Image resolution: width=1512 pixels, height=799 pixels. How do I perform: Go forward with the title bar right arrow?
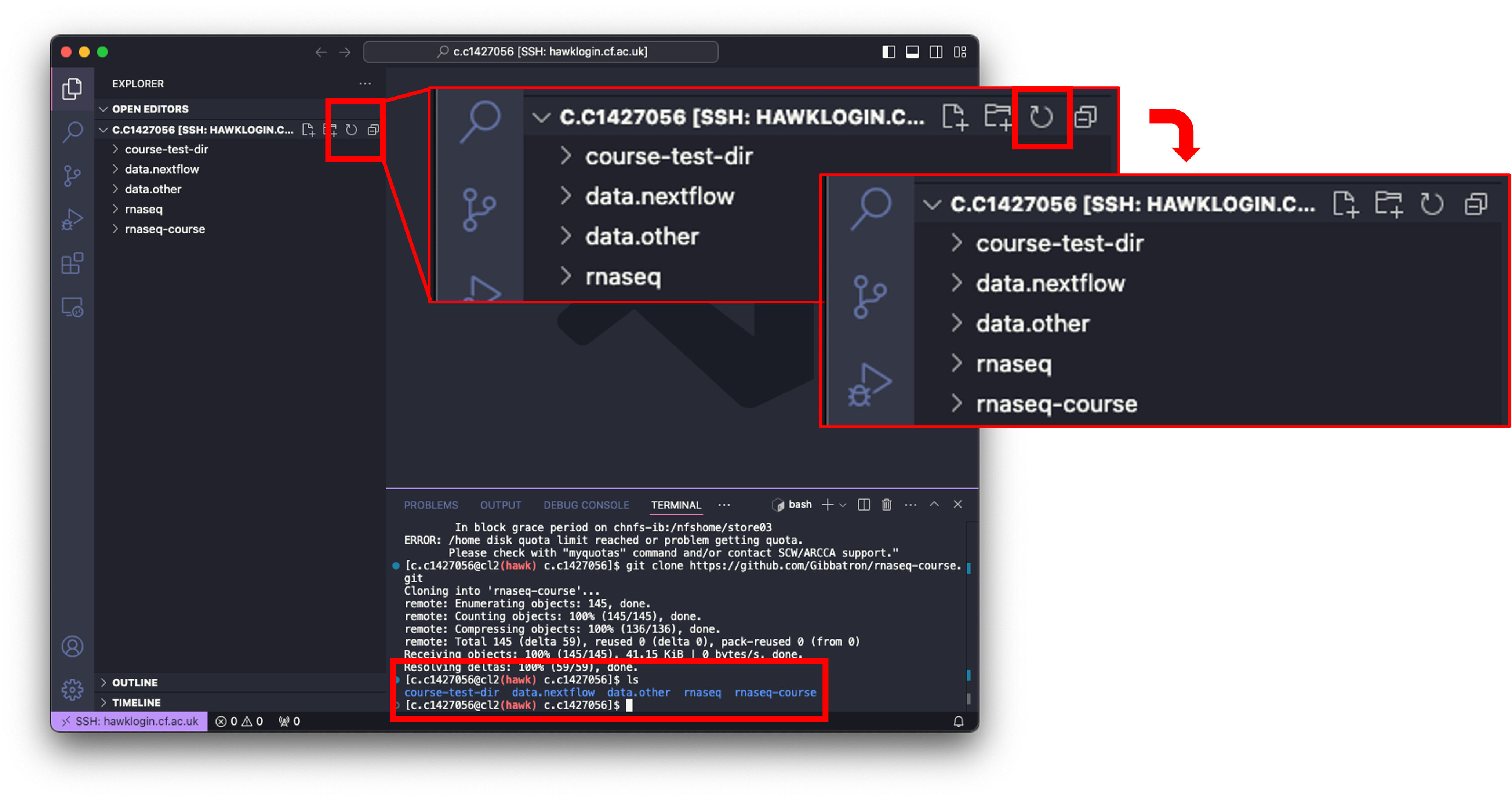tap(345, 52)
